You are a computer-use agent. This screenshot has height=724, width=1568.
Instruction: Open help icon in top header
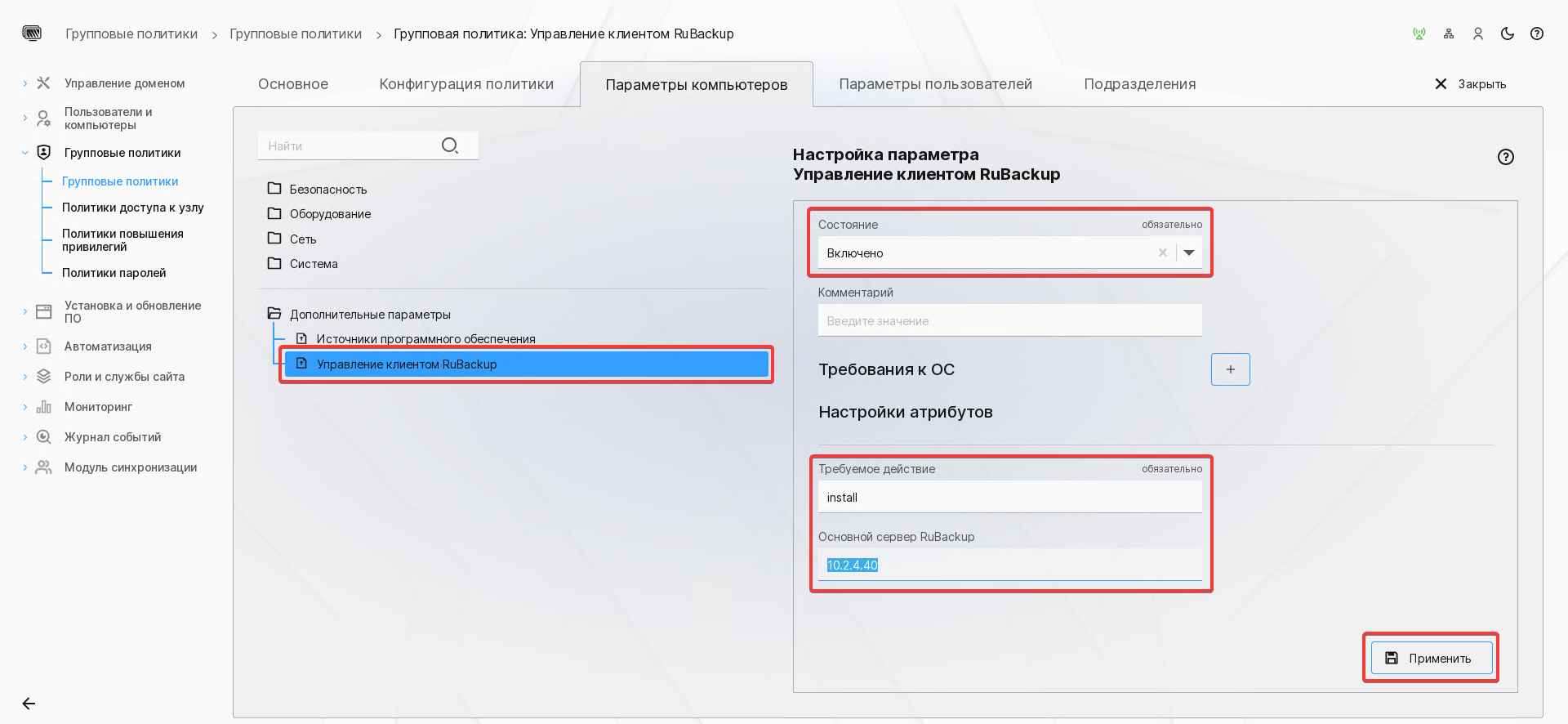pyautogui.click(x=1537, y=34)
